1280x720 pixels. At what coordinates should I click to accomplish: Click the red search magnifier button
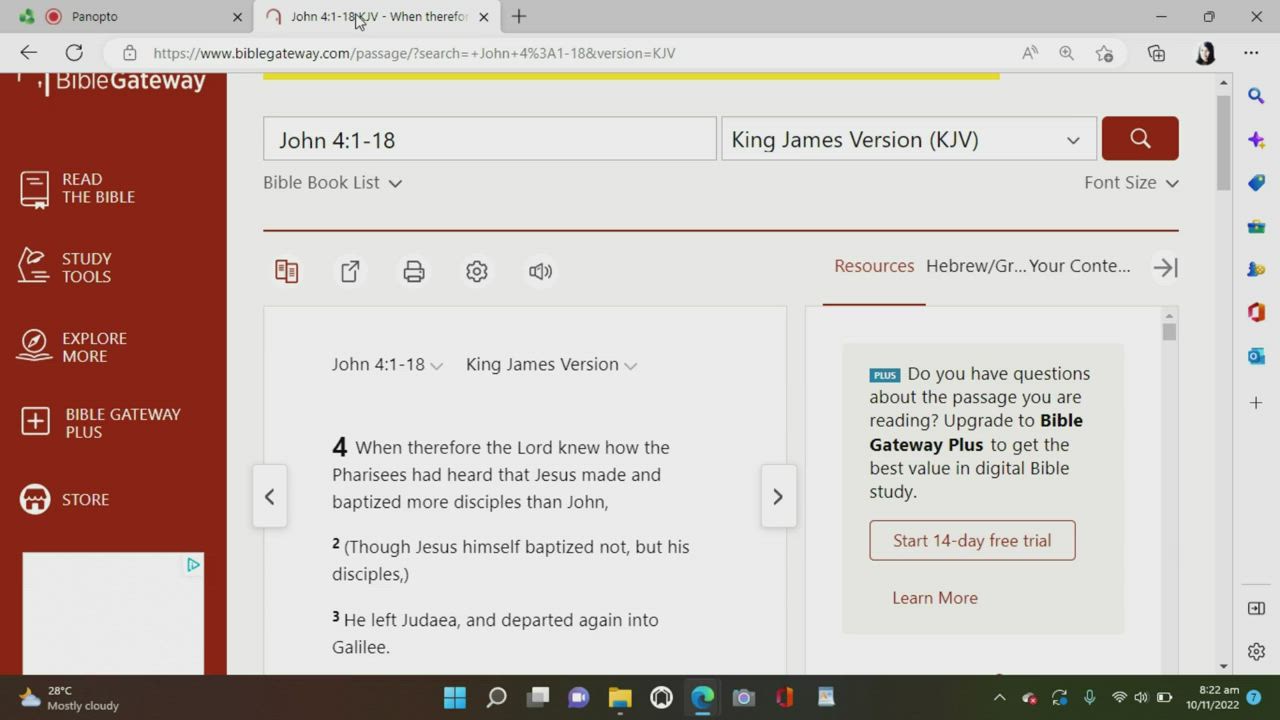(1140, 139)
